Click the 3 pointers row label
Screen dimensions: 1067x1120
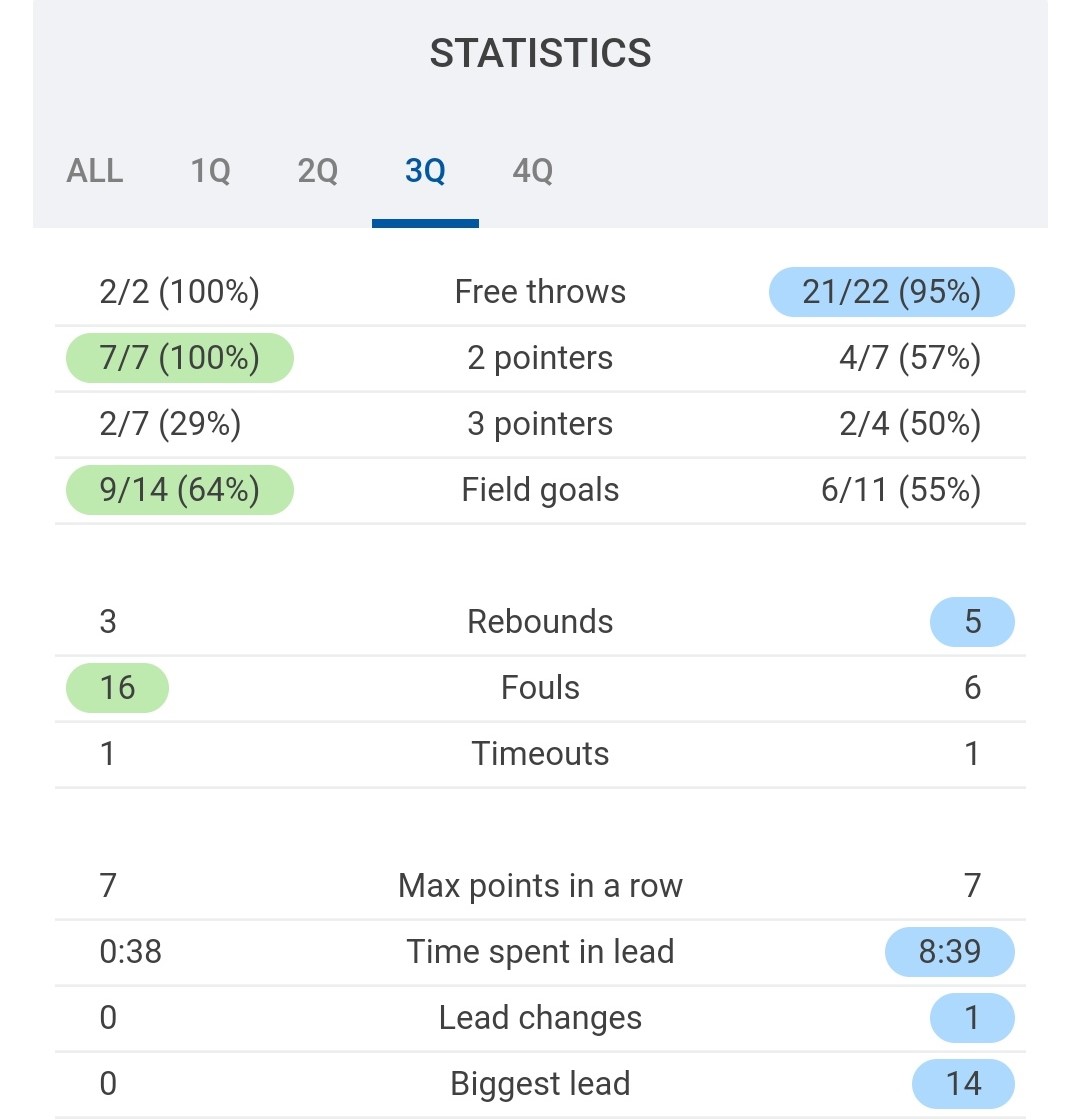pos(540,424)
